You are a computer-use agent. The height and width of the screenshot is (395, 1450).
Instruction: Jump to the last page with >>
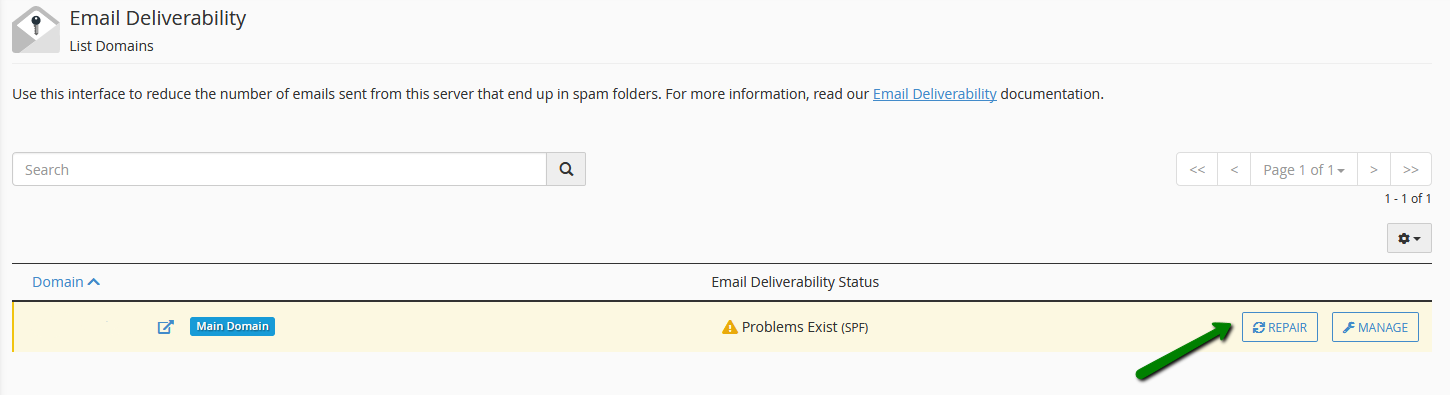pos(1411,170)
